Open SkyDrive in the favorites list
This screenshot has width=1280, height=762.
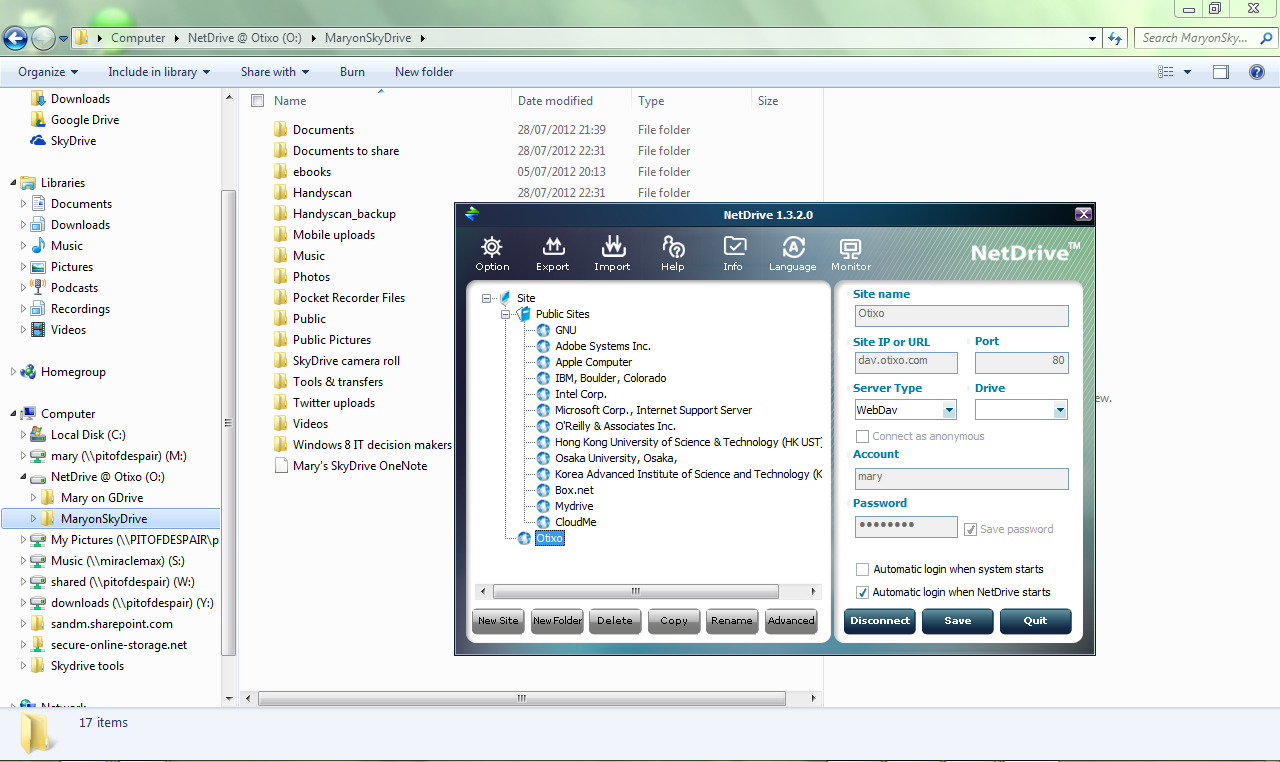coord(74,141)
